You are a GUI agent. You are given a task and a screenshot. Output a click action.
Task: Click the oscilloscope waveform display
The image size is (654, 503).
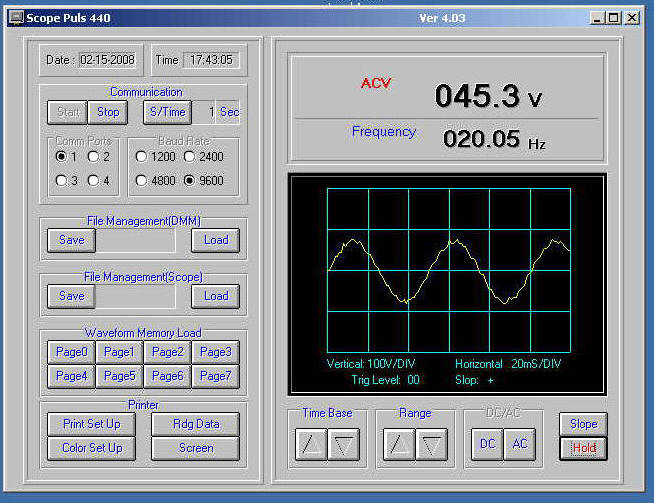[449, 270]
